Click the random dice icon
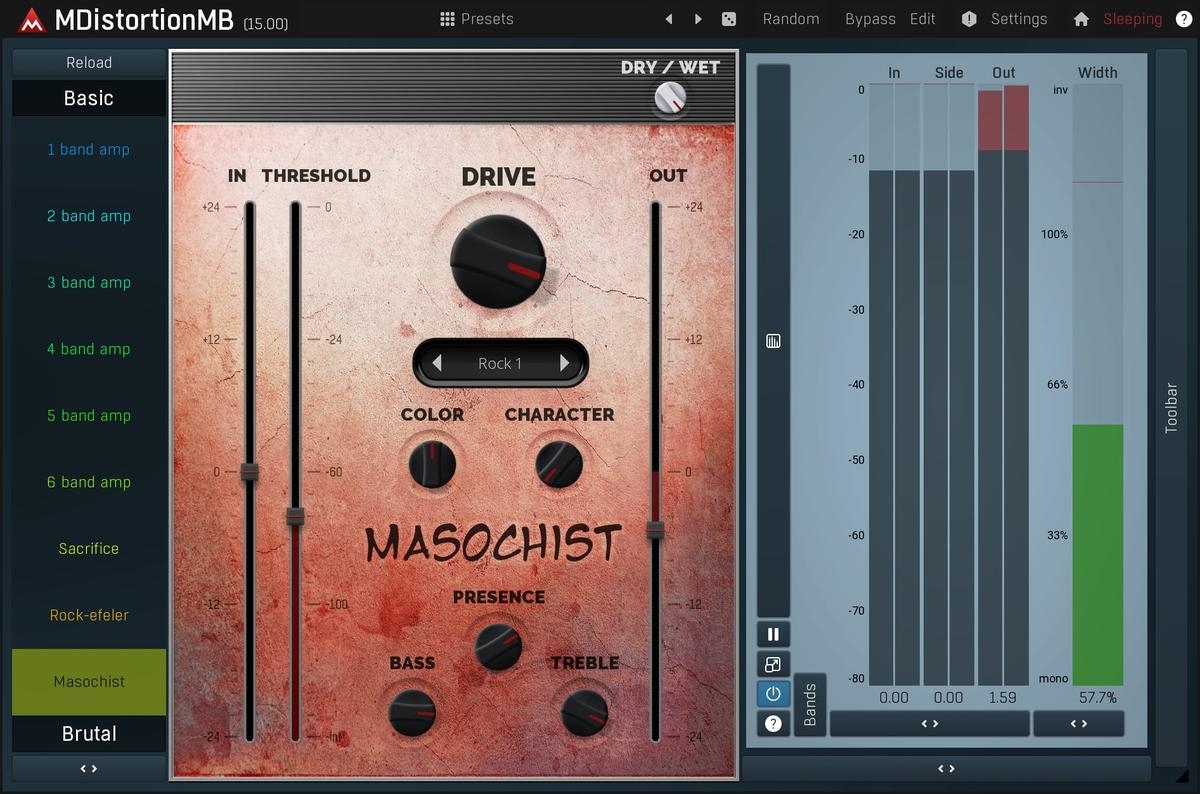 tap(729, 19)
